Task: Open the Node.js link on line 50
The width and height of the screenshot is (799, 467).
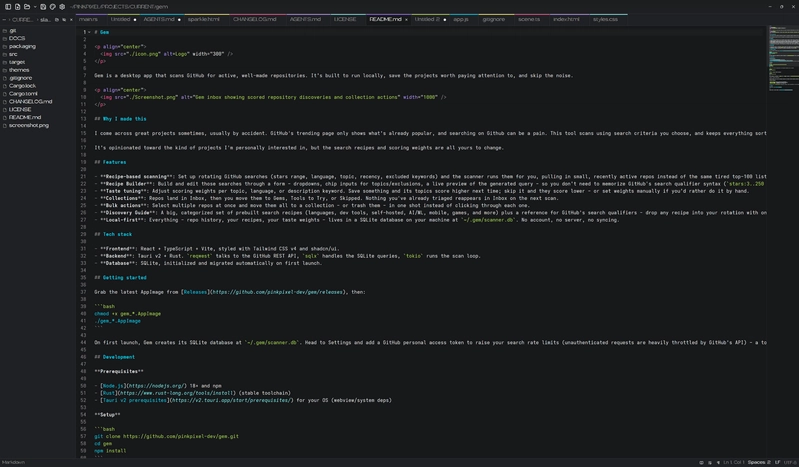Action: coord(113,386)
